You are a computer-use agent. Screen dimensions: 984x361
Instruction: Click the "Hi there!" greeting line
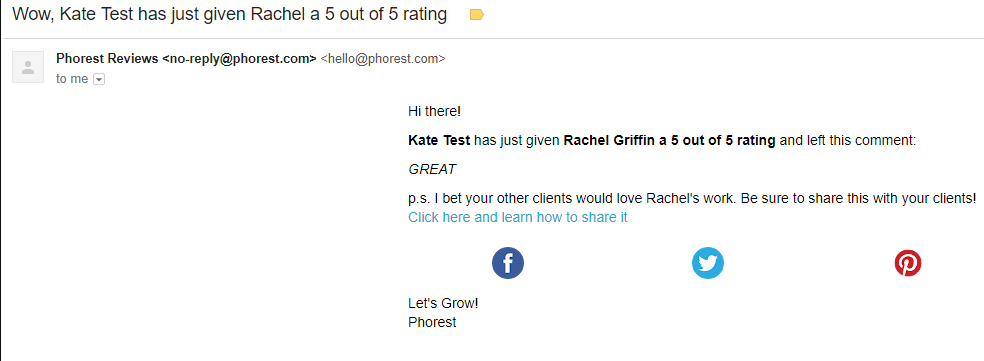(x=434, y=112)
